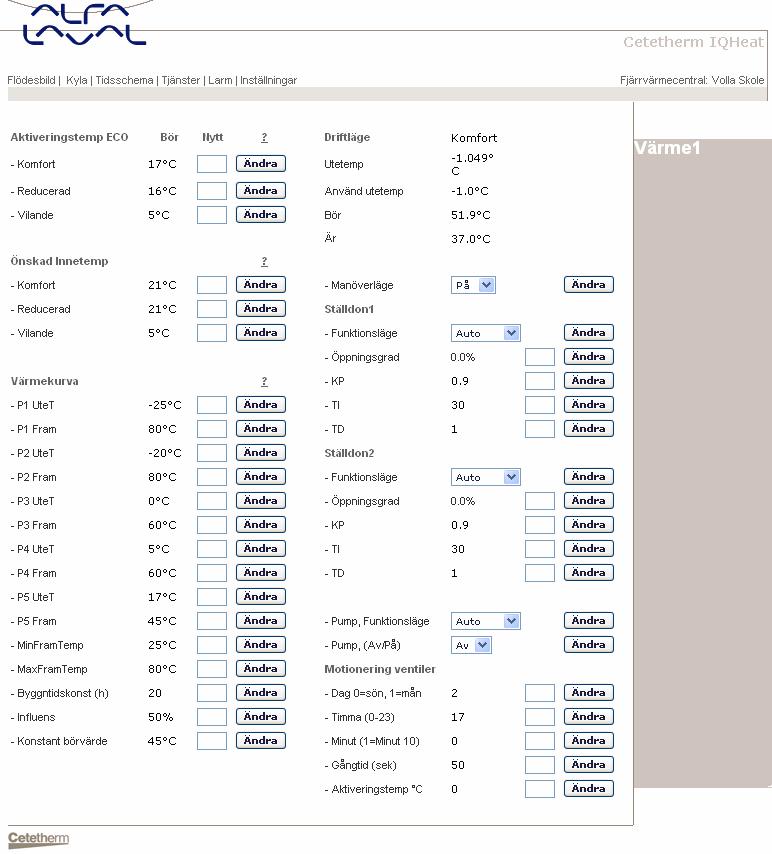772x854 pixels.
Task: Click Ändra for Gångtid (sek)
Action: tap(588, 764)
